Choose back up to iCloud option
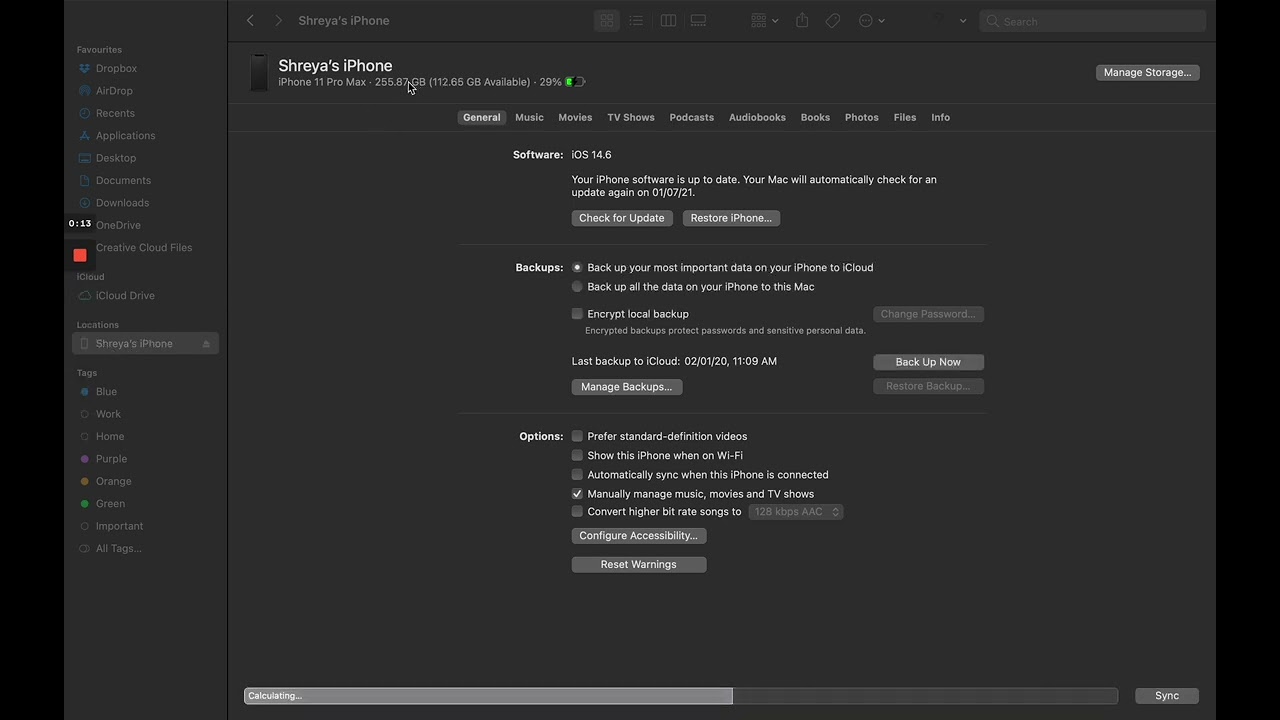This screenshot has height=720, width=1280. coord(577,268)
